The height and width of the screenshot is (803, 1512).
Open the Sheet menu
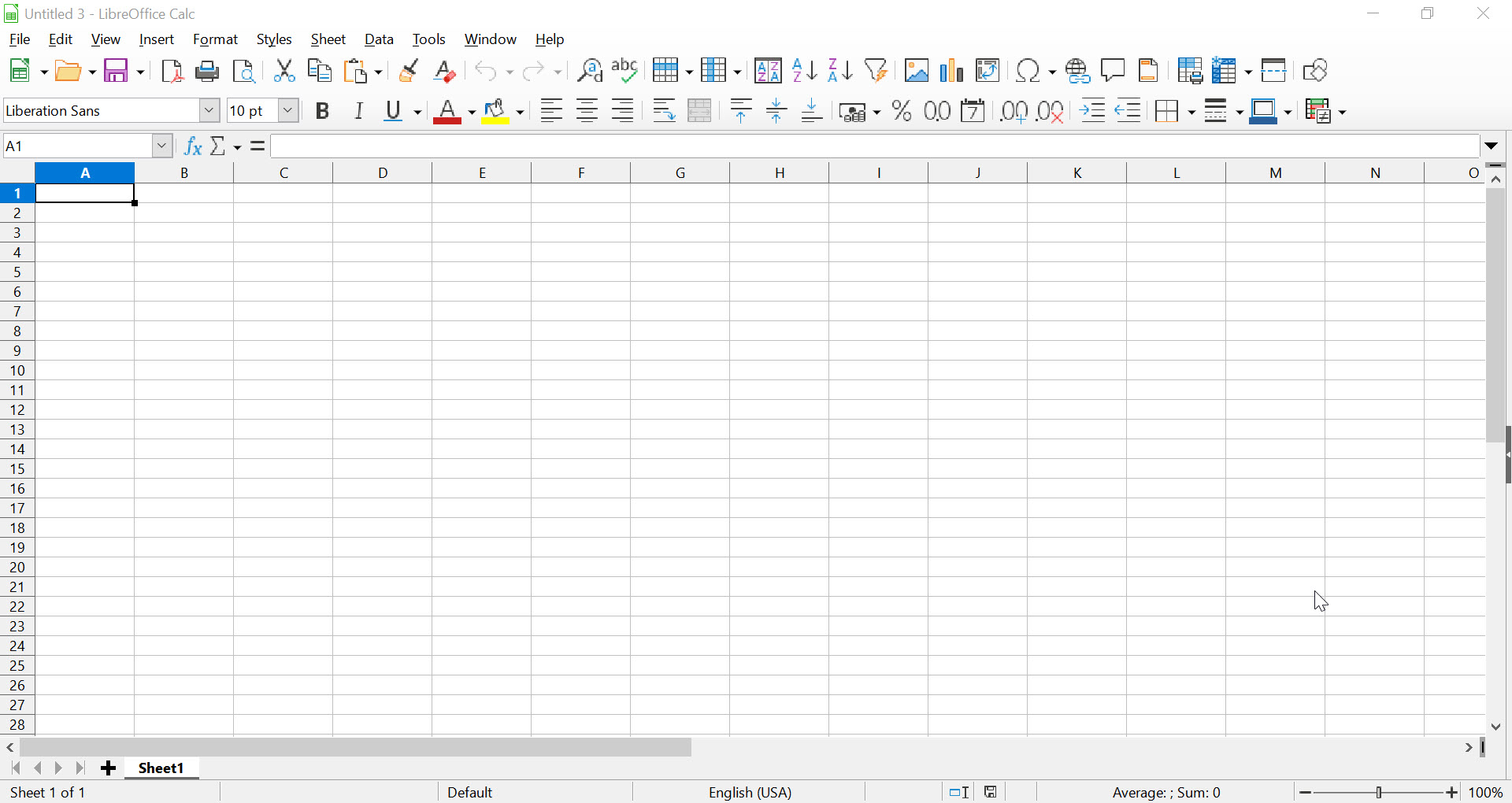click(x=328, y=39)
